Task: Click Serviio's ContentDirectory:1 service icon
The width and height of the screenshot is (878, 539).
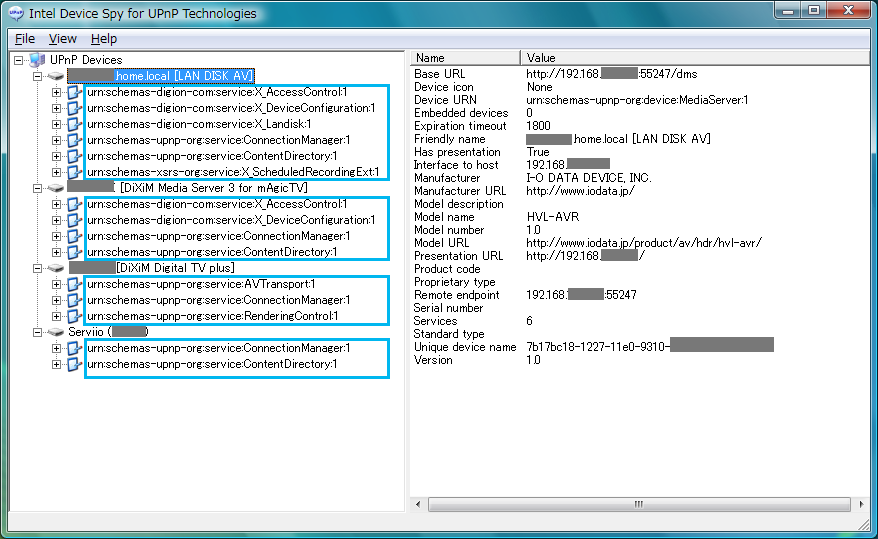Action: 74,364
